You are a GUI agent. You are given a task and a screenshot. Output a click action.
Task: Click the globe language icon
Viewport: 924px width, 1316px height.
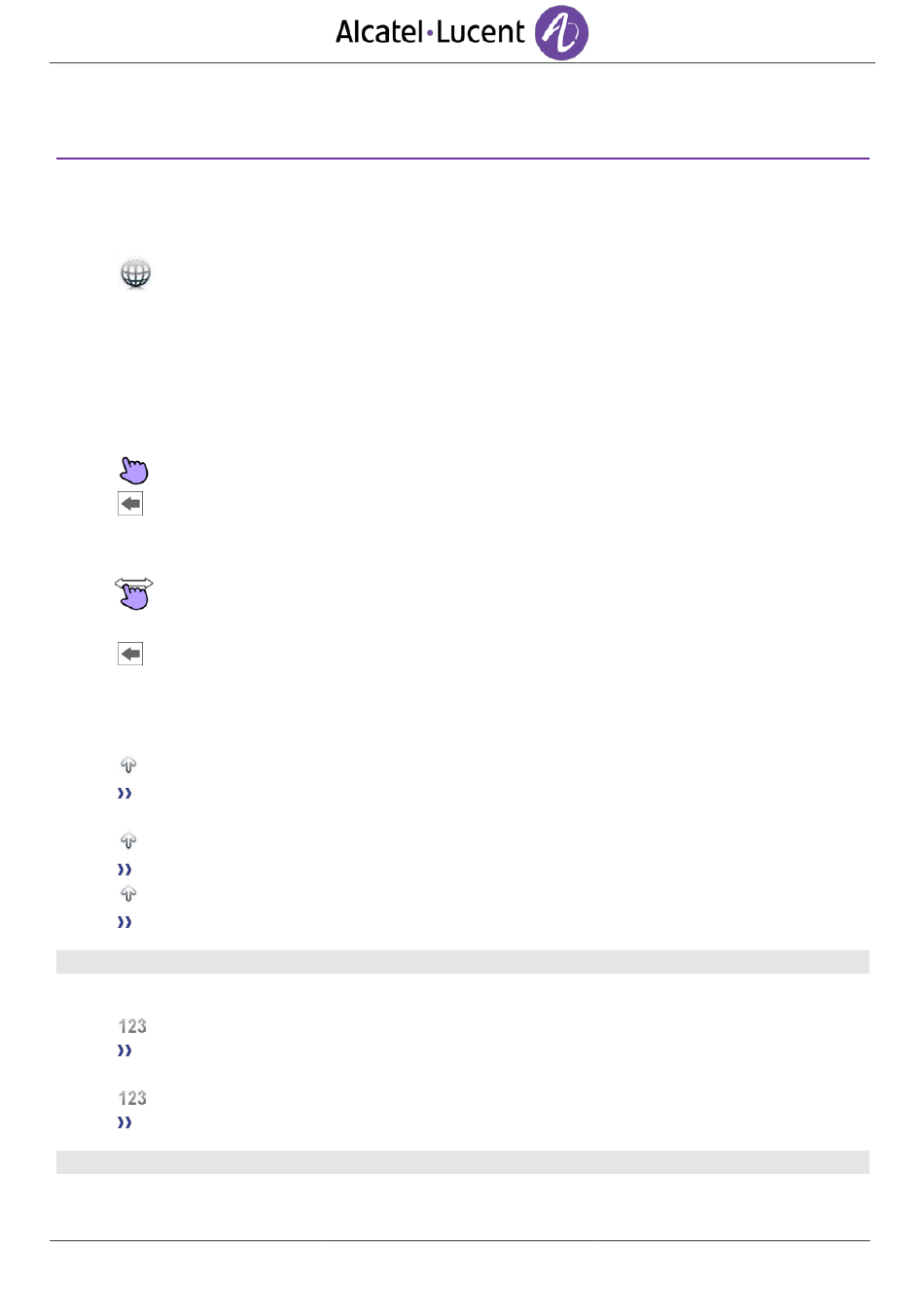pyautogui.click(x=135, y=273)
